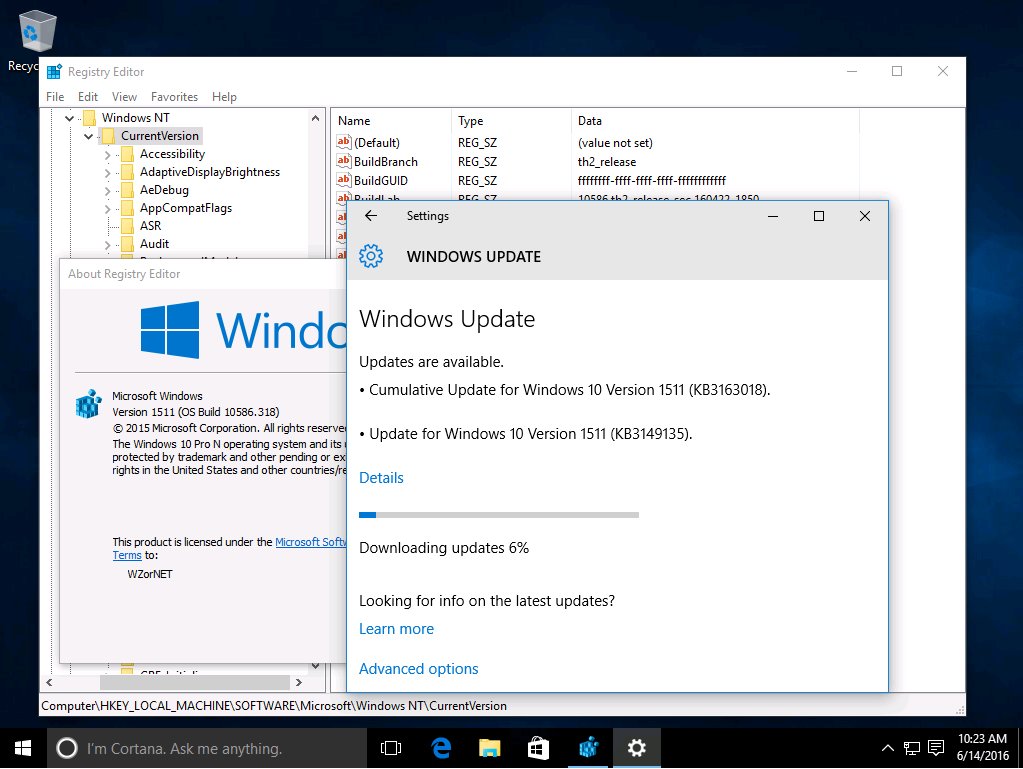Open Task View from taskbar
This screenshot has height=769, width=1023.
click(391, 748)
